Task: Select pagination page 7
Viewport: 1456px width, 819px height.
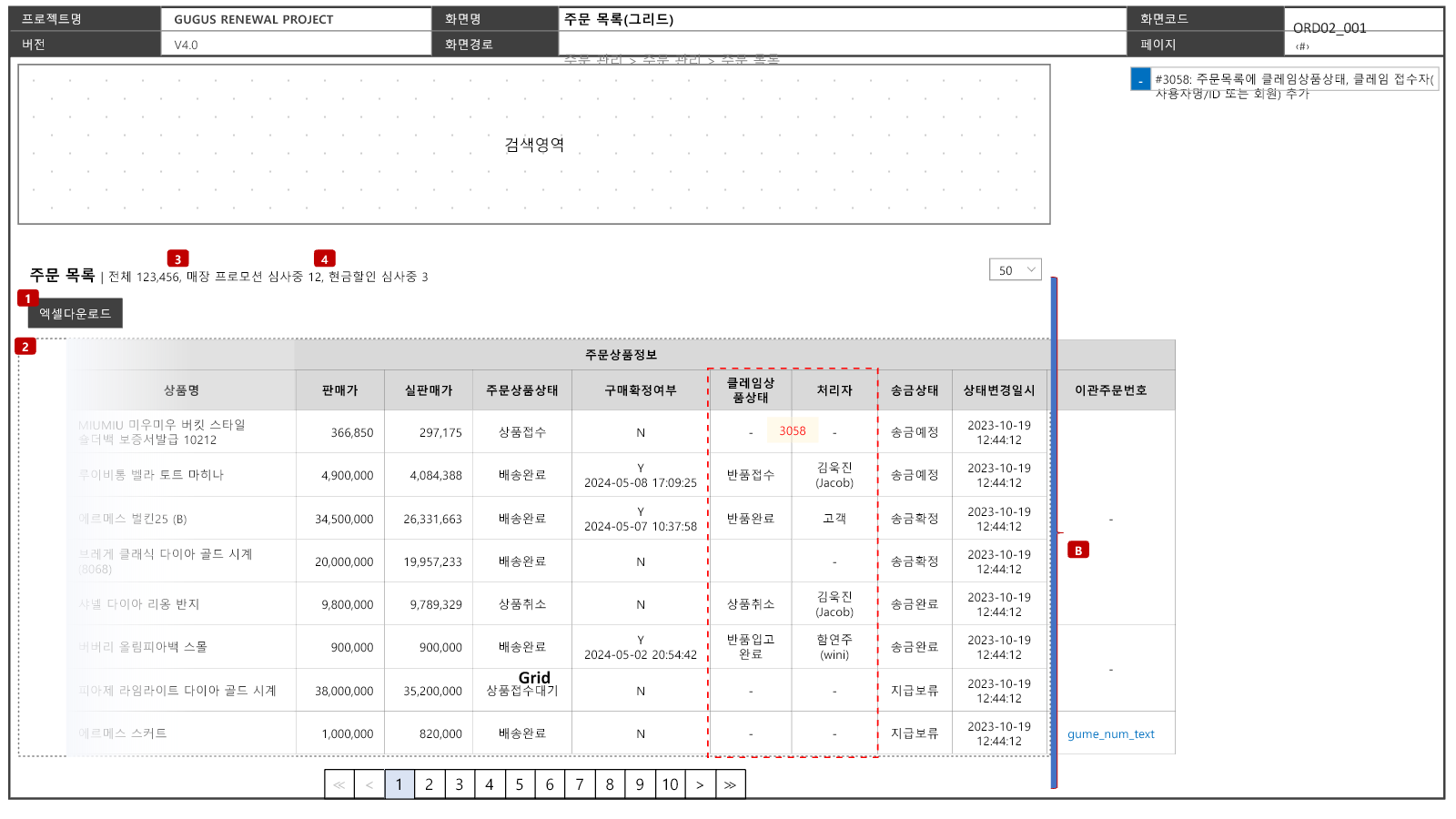Action: click(580, 784)
